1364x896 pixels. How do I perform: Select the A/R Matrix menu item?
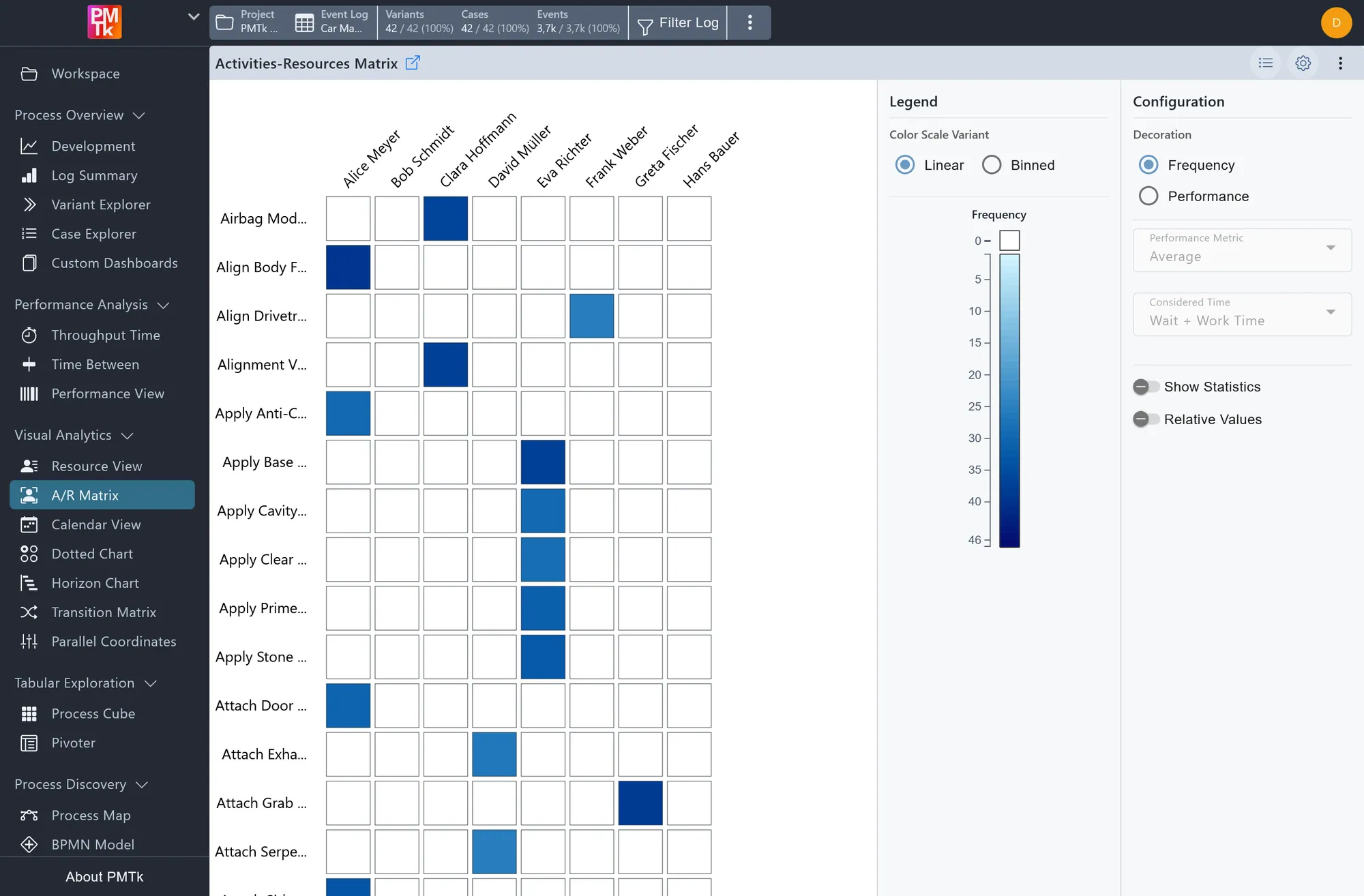point(102,495)
